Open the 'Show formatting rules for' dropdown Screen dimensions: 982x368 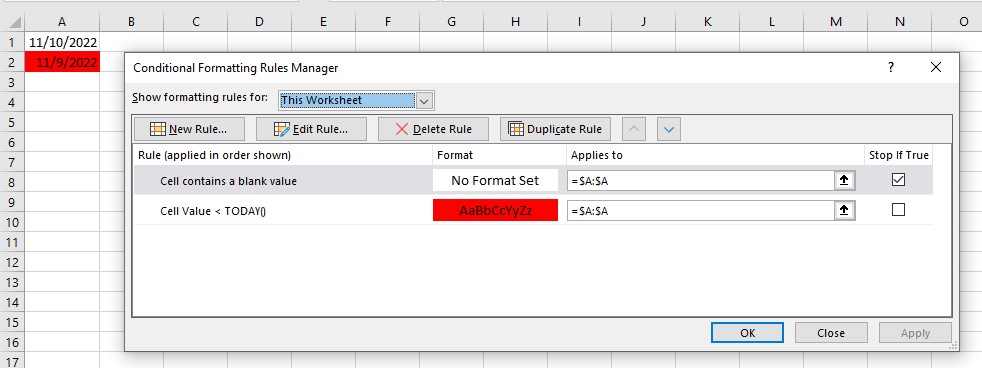(x=425, y=100)
